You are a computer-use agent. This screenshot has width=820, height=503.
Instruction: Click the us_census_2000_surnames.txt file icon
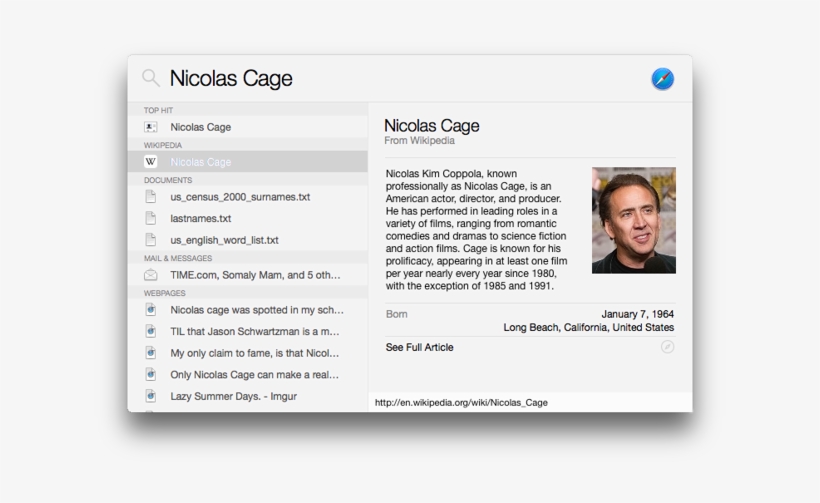coord(151,197)
